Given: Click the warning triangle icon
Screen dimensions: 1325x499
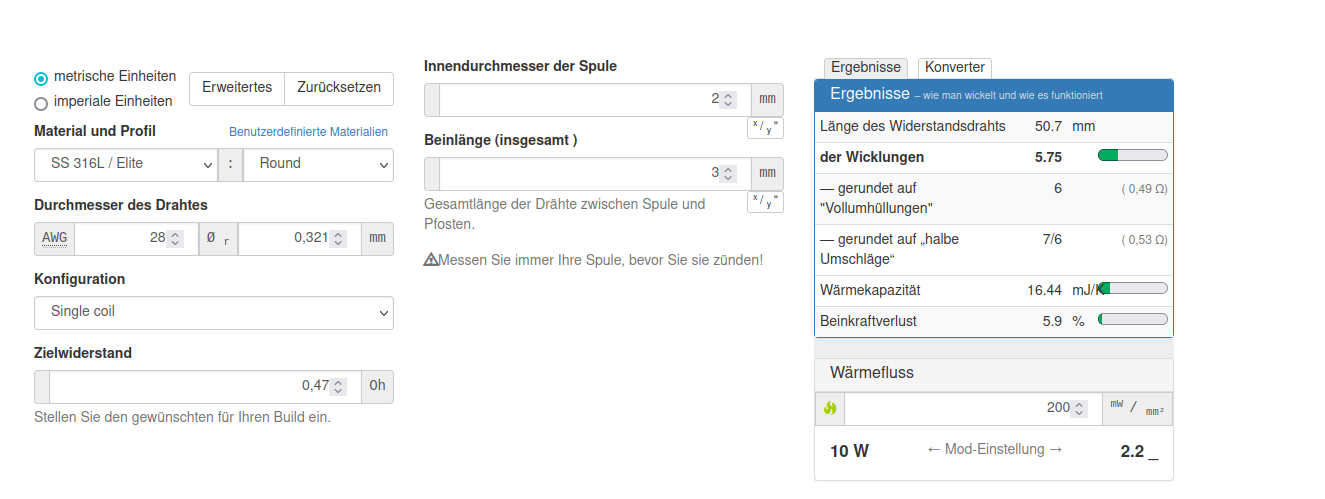Looking at the screenshot, I should (431, 260).
